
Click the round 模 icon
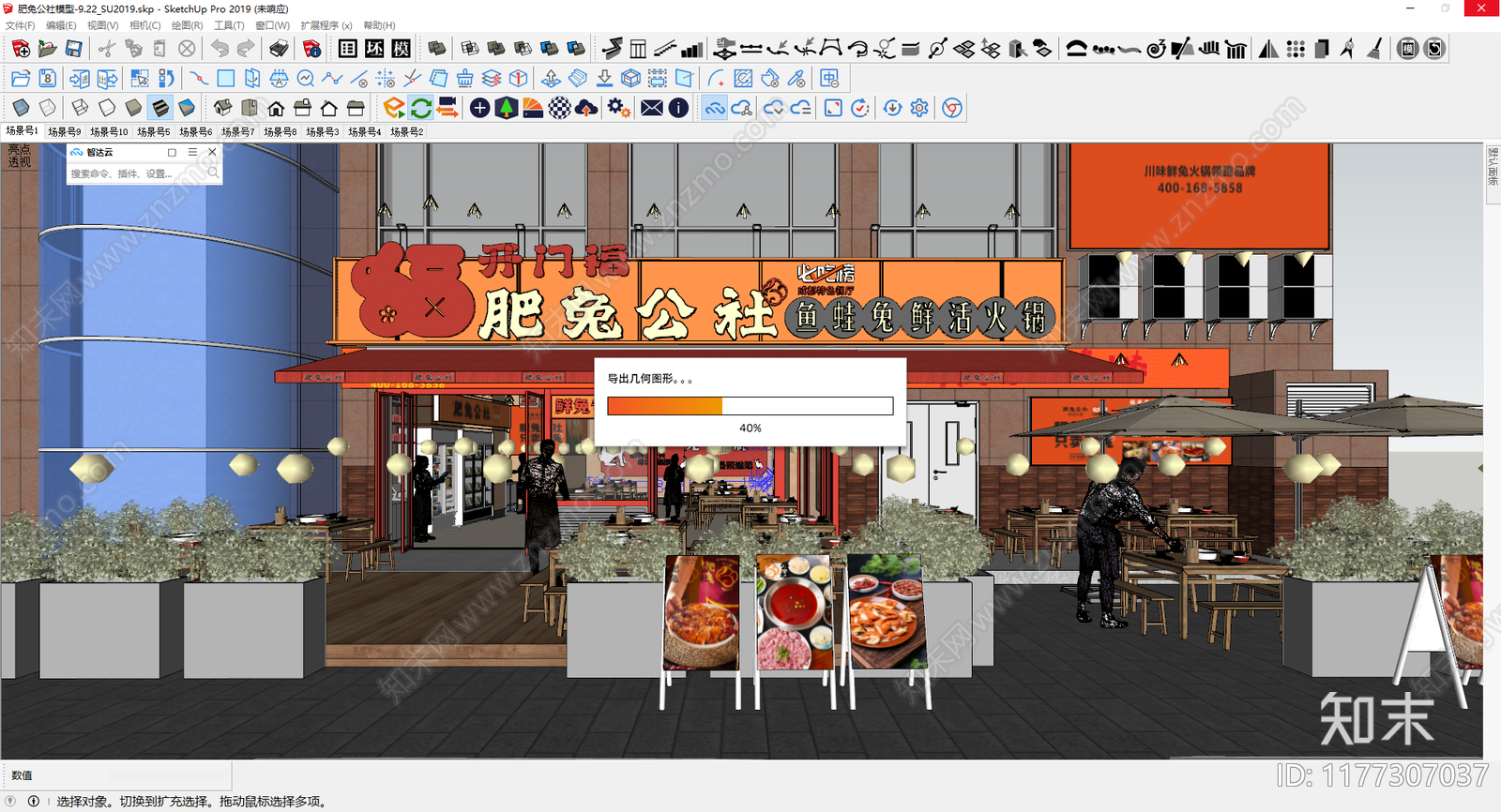(x=1407, y=49)
